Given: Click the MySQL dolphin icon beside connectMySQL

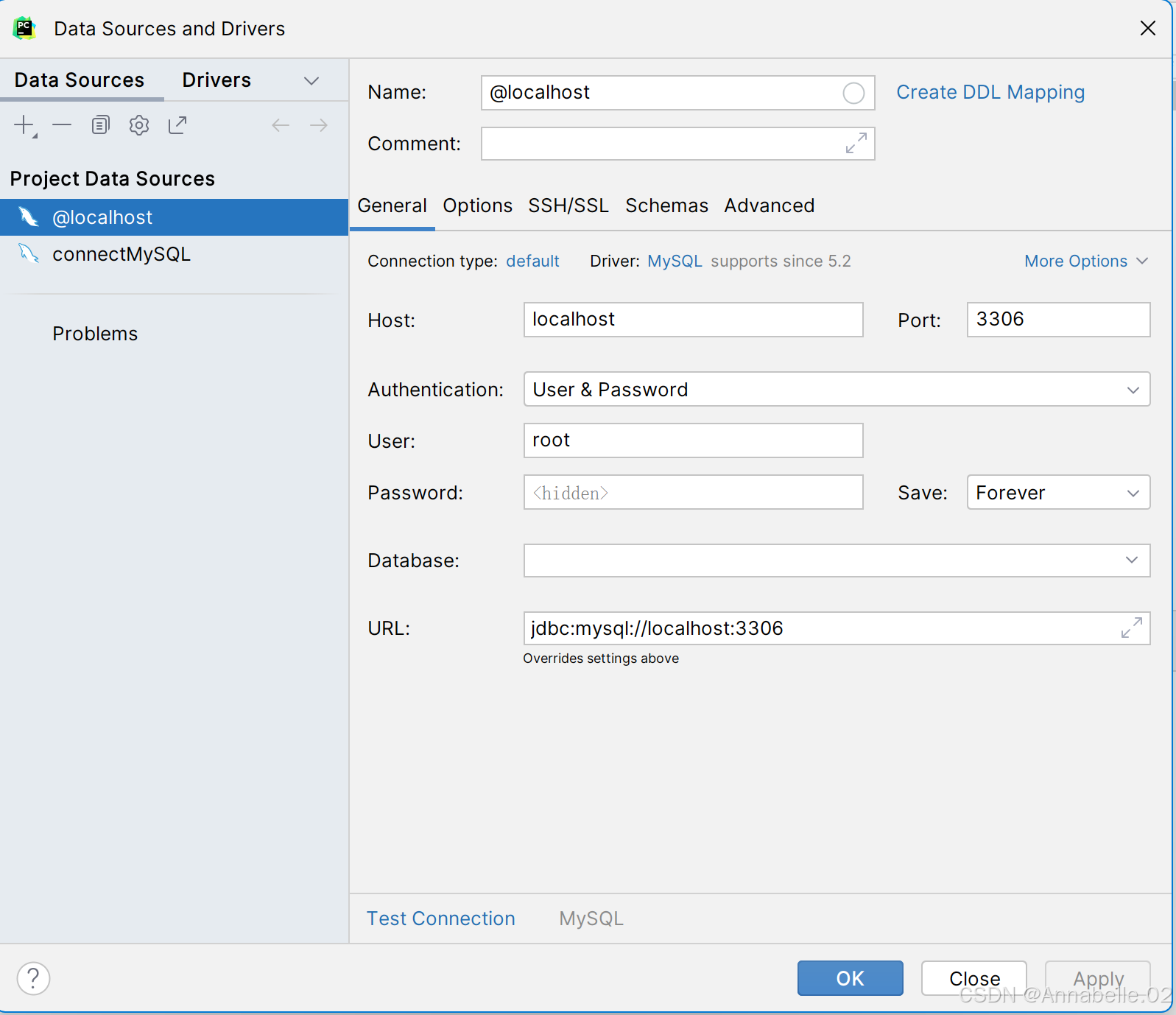Looking at the screenshot, I should tap(29, 254).
